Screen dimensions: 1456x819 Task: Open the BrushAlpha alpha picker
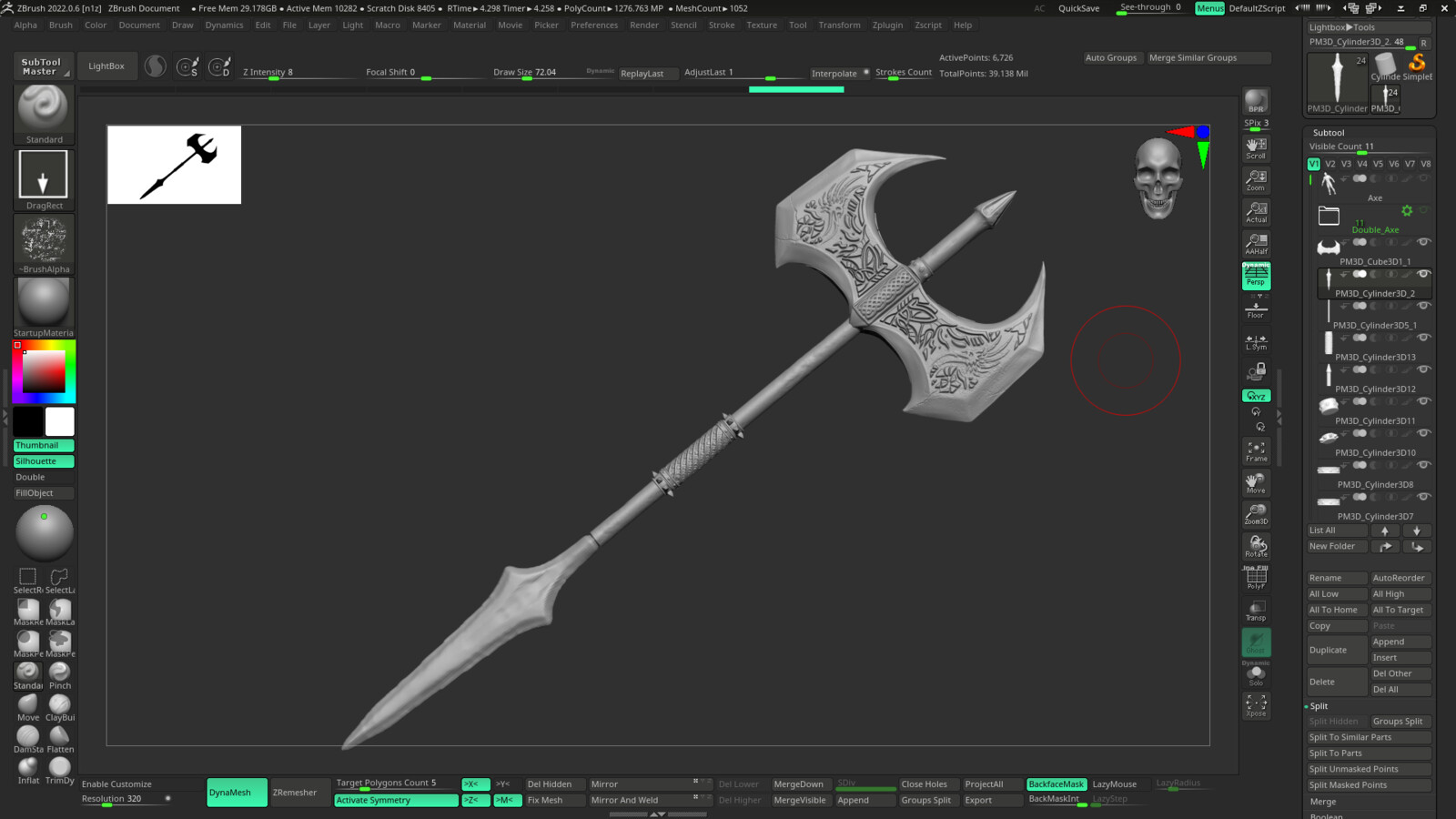44,244
